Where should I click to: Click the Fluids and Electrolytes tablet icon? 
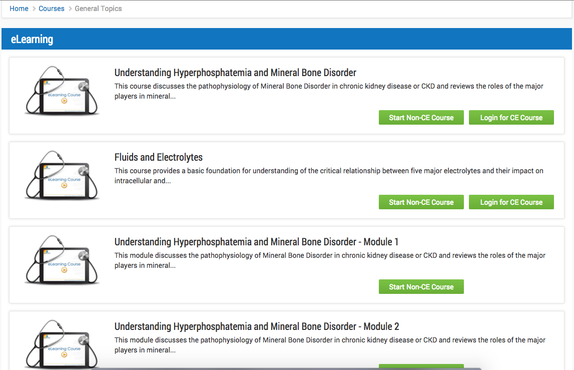coord(62,175)
